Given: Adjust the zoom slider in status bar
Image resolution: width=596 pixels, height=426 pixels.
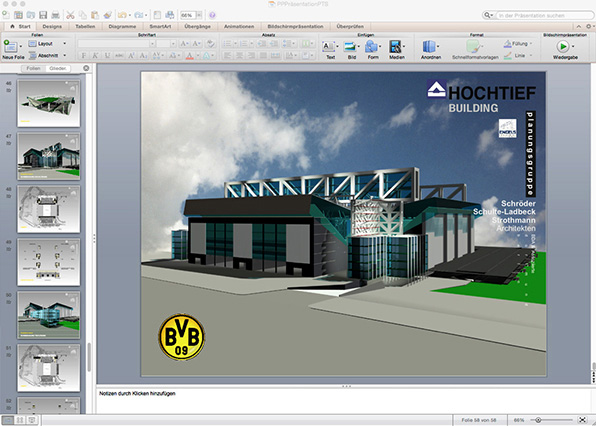Looking at the screenshot, I should coord(538,420).
